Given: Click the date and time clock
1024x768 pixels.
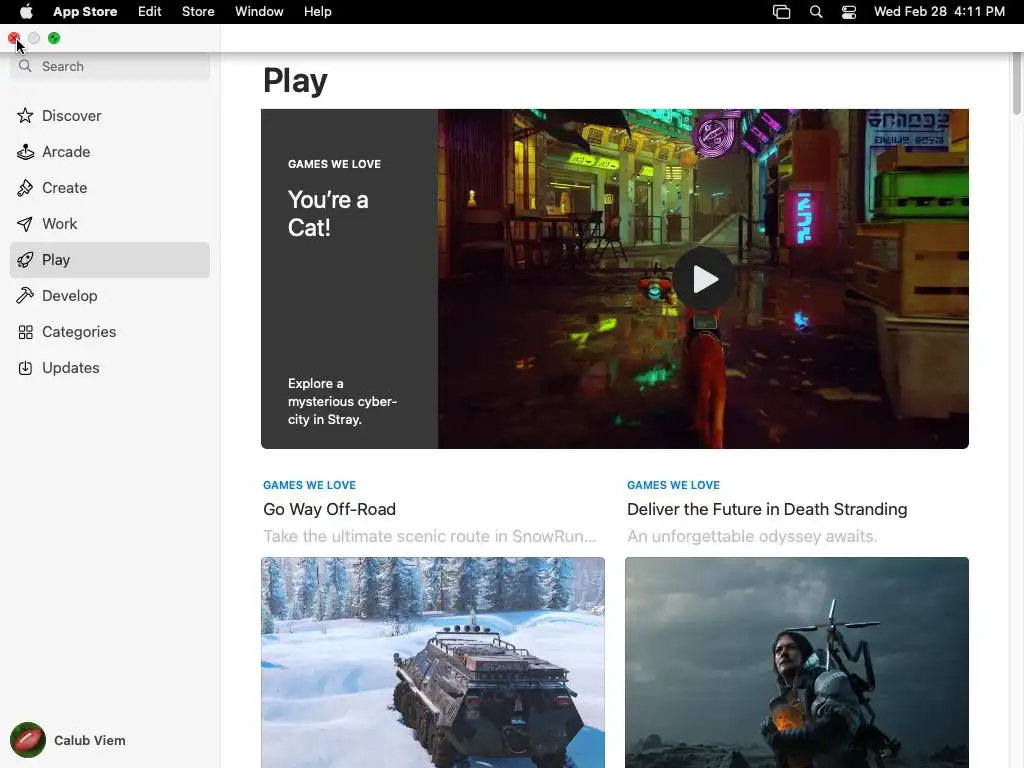Looking at the screenshot, I should point(939,12).
